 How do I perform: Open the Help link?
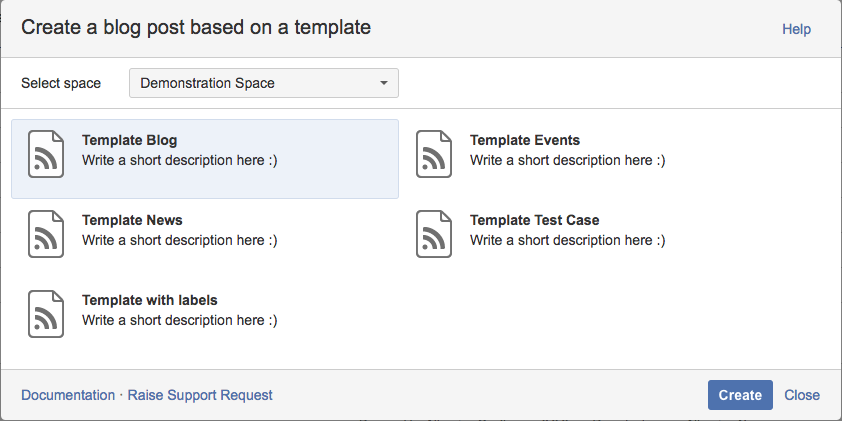click(x=796, y=29)
